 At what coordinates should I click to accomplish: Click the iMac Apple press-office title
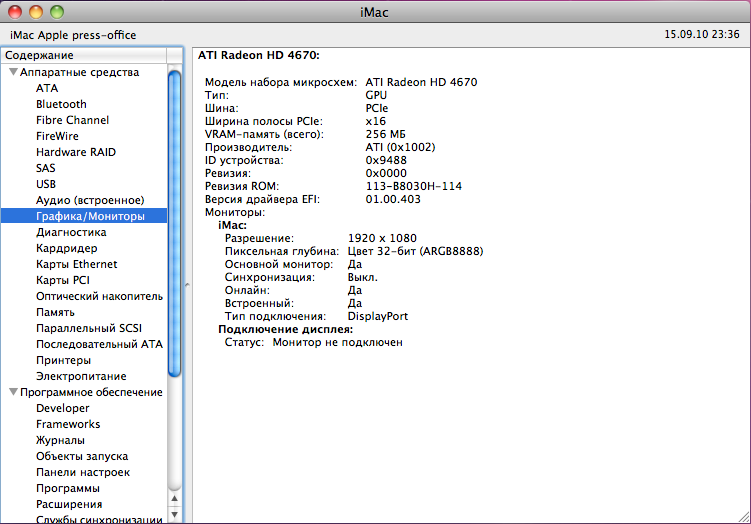pyautogui.click(x=73, y=35)
